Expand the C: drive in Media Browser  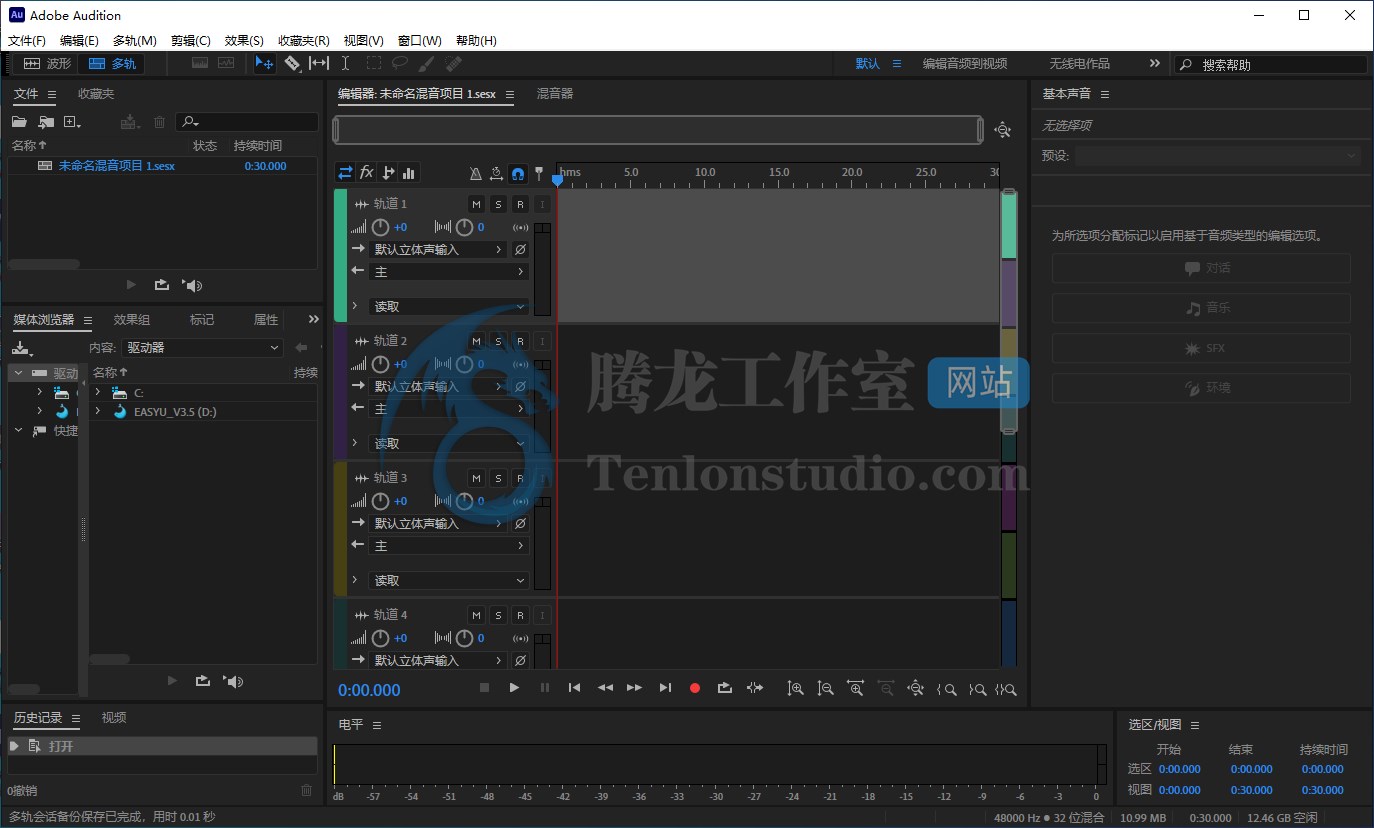click(98, 393)
